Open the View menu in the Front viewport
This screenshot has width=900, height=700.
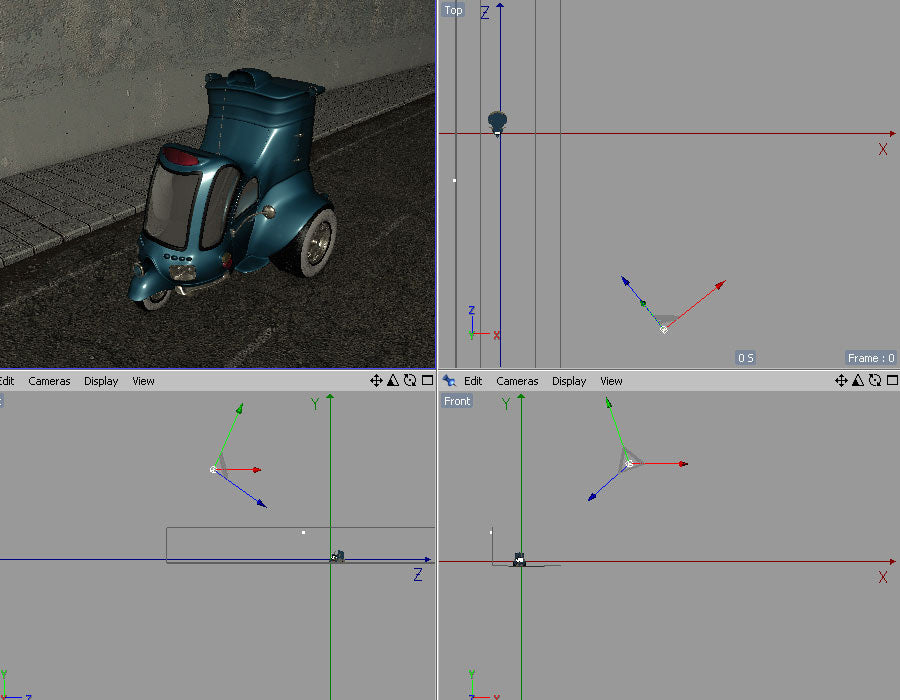tap(611, 380)
